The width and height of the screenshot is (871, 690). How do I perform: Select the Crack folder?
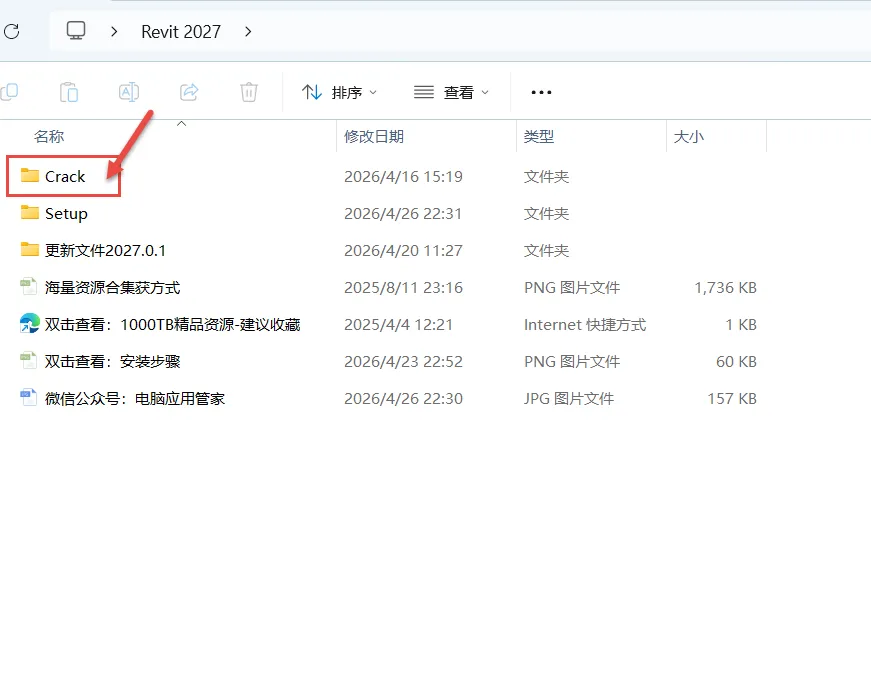[x=65, y=177]
